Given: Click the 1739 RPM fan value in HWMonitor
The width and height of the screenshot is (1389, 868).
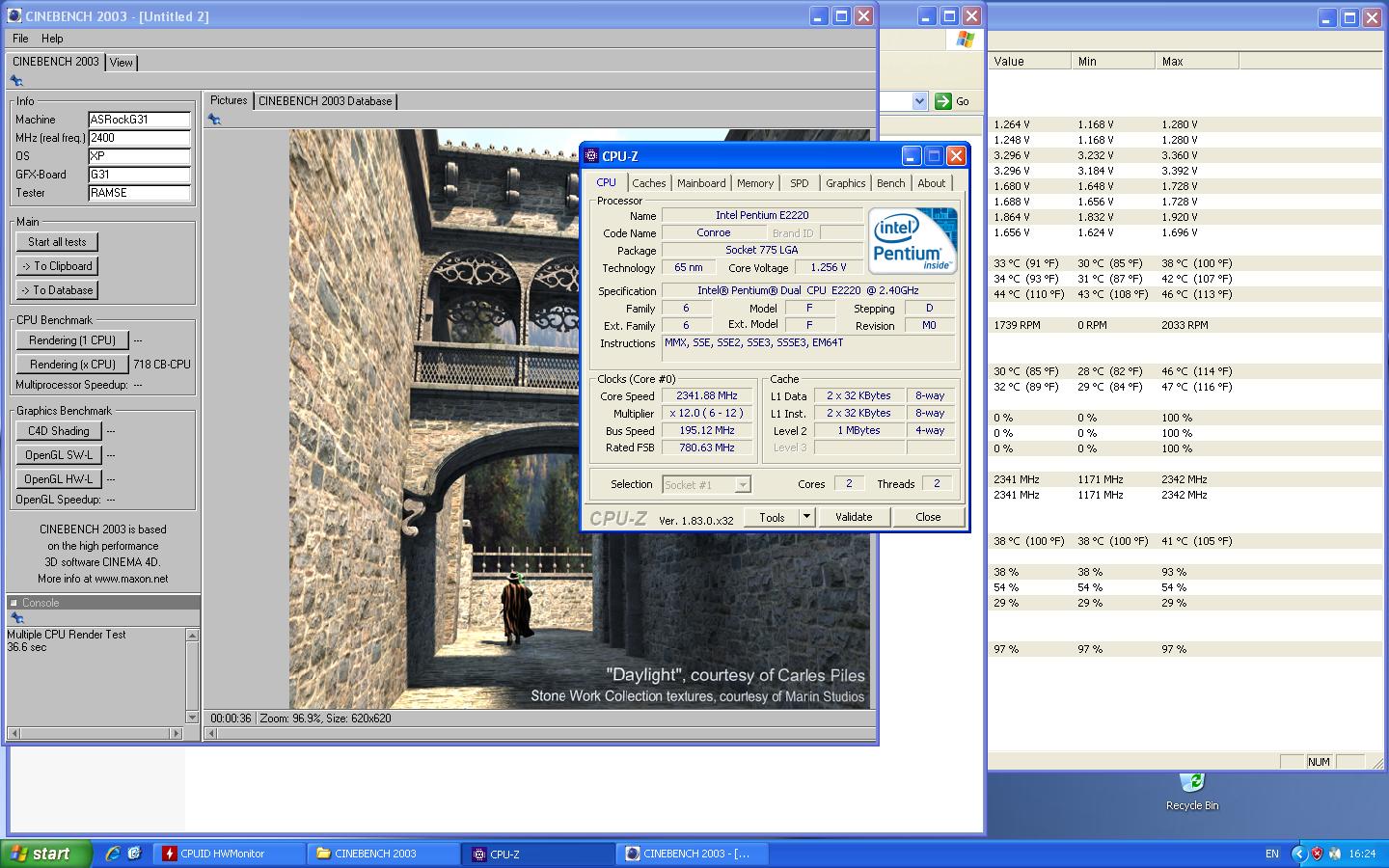Looking at the screenshot, I should click(1017, 325).
